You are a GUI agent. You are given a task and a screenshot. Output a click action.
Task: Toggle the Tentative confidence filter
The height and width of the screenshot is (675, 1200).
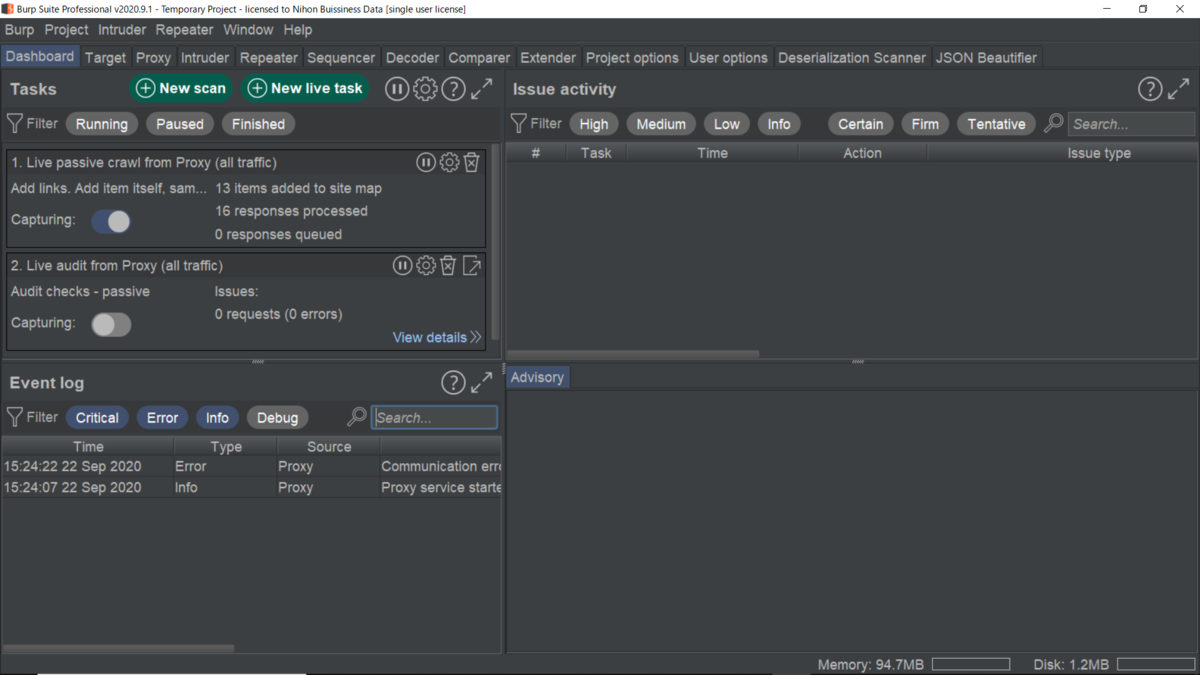pos(996,124)
